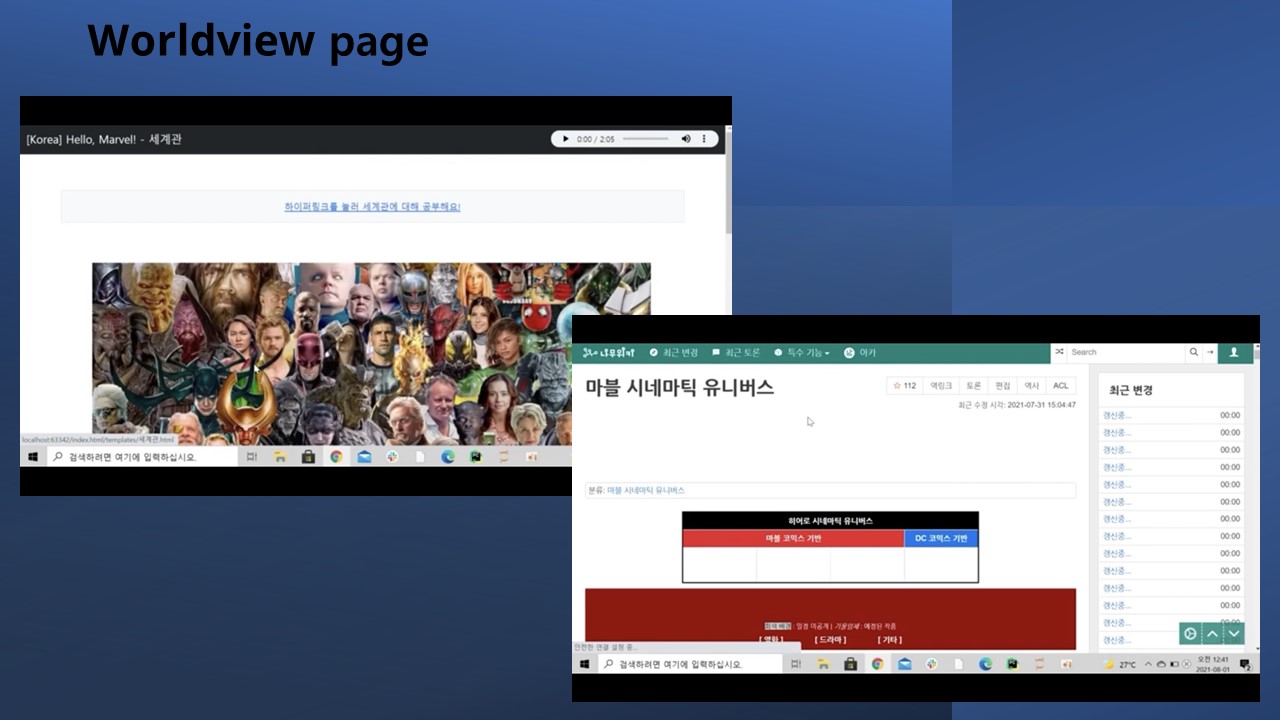The width and height of the screenshot is (1280, 720).
Task: Open the 최근 토론 menu in the namuwiki header
Action: point(737,353)
